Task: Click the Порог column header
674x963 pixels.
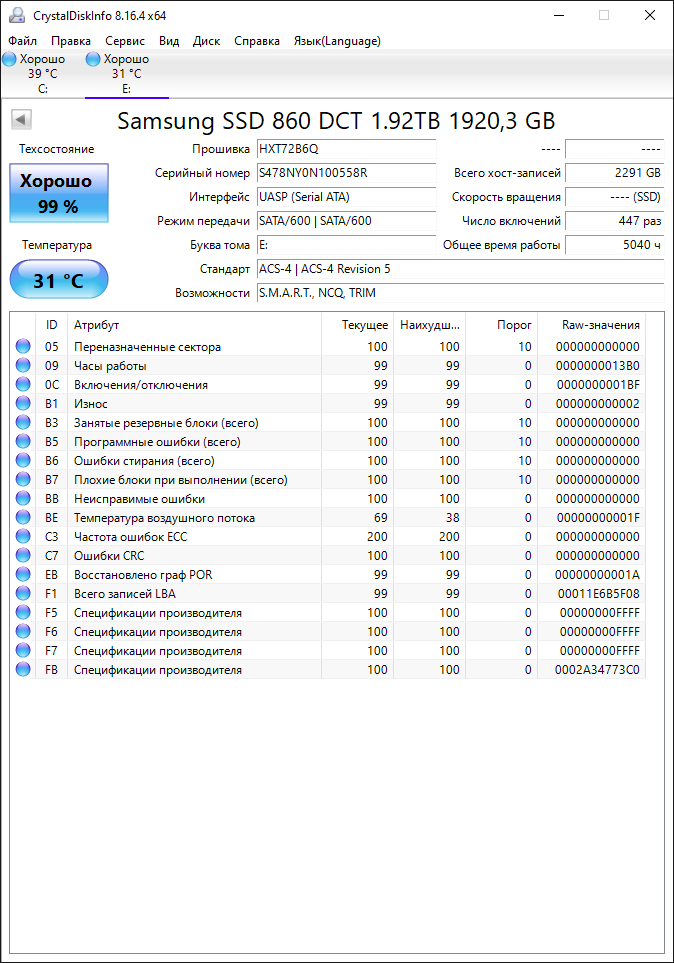Action: (501, 325)
